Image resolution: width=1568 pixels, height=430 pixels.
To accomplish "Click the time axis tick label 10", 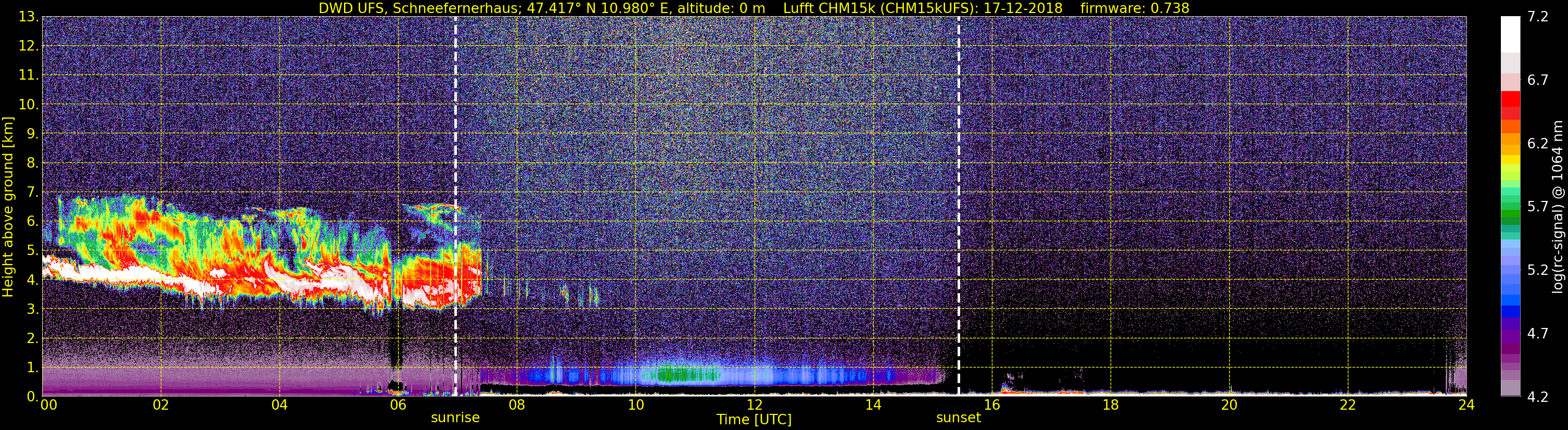I will point(635,405).
